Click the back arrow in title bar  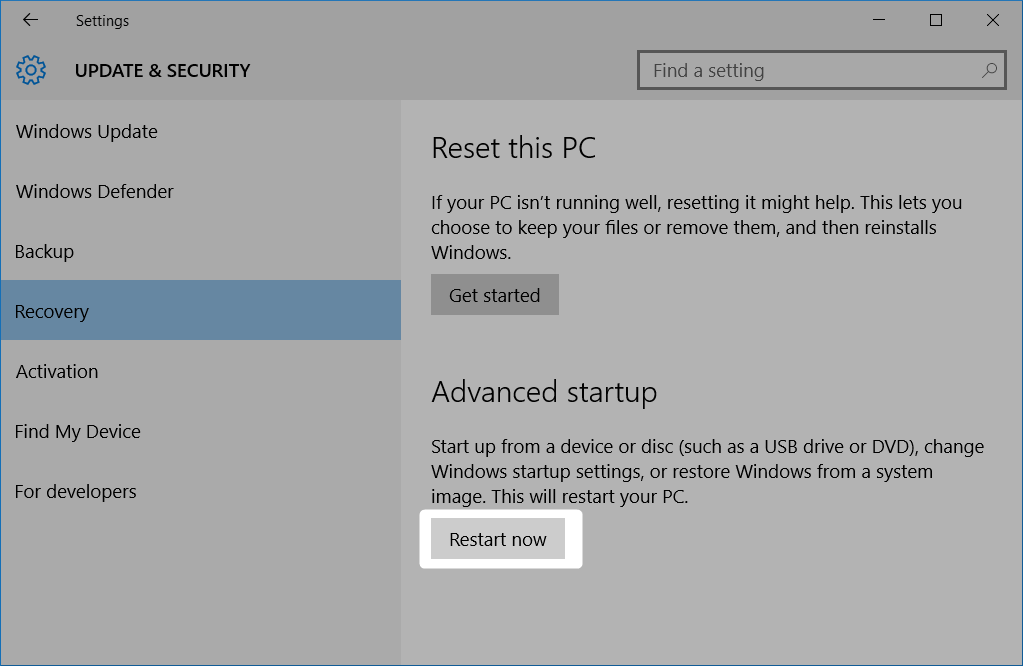[x=30, y=20]
